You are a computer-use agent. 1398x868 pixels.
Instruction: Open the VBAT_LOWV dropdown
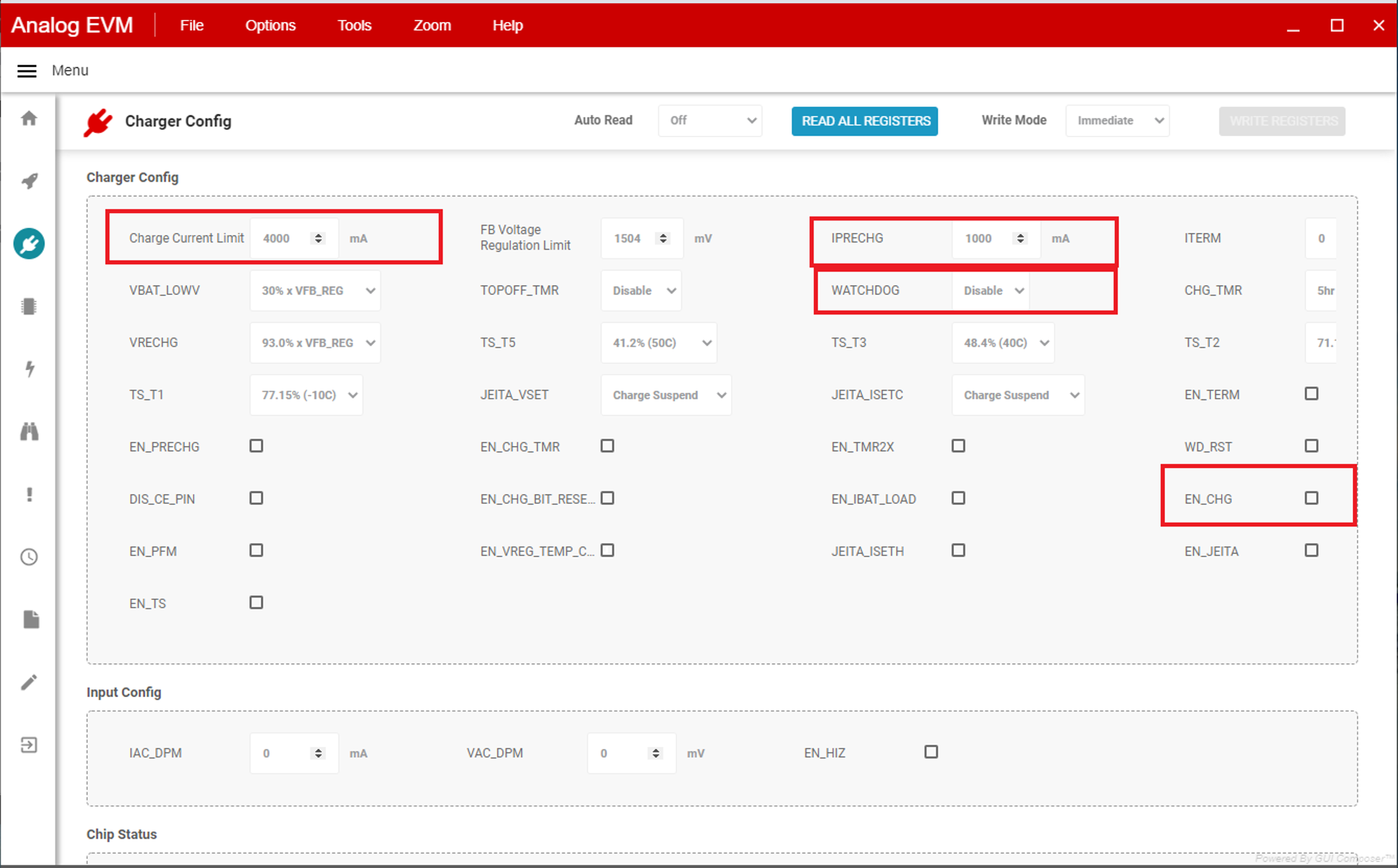(315, 291)
